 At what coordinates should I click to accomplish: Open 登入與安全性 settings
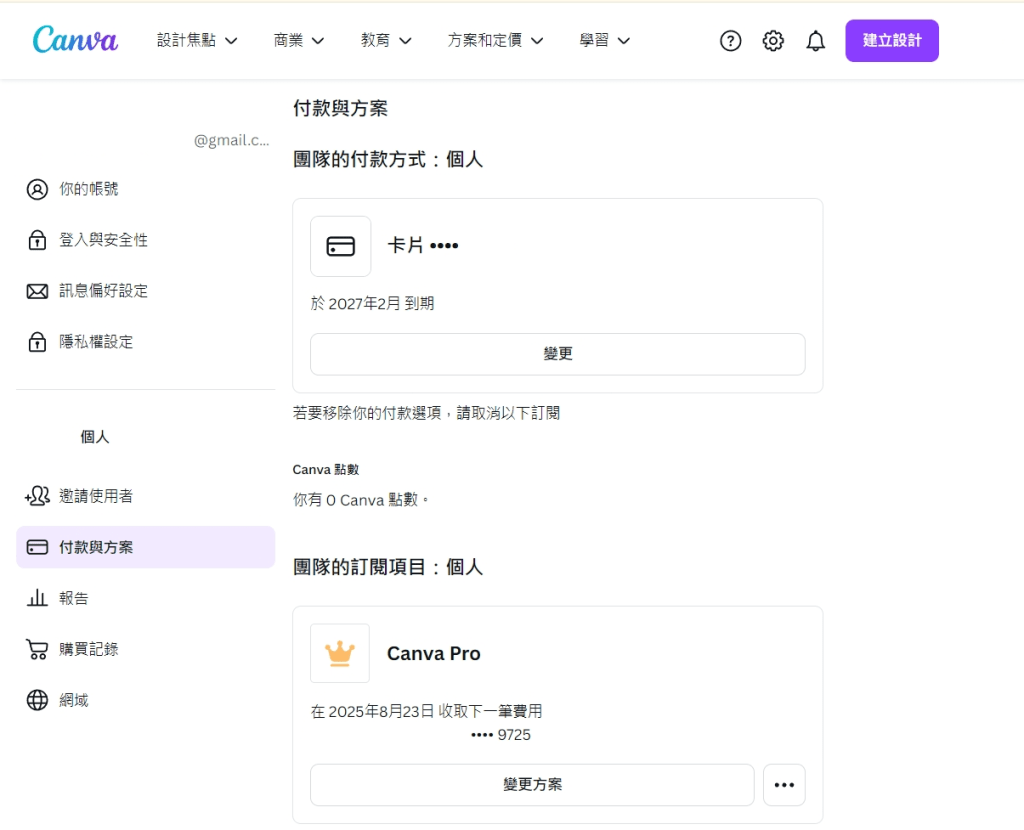point(103,240)
